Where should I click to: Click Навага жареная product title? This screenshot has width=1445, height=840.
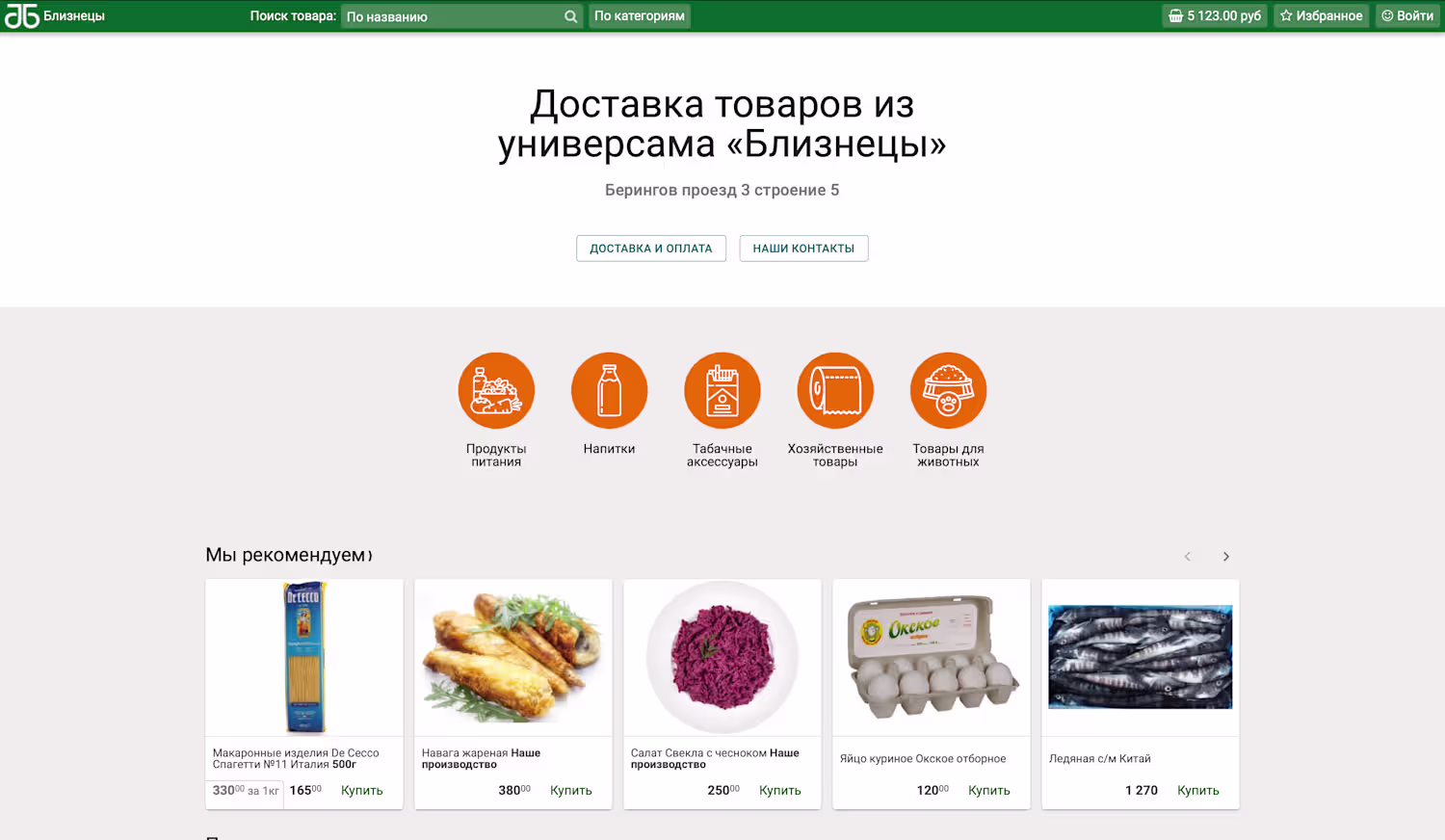481,759
